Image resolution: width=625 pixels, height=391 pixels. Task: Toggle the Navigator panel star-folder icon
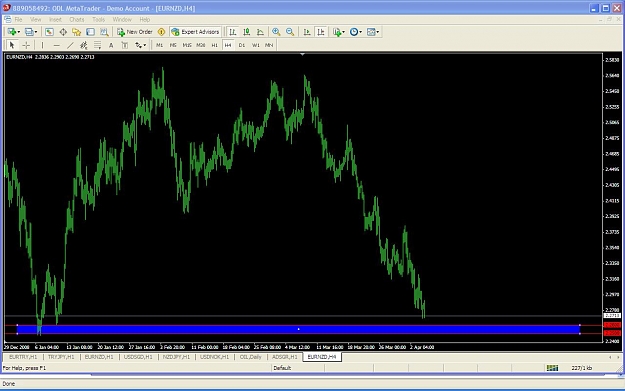77,32
